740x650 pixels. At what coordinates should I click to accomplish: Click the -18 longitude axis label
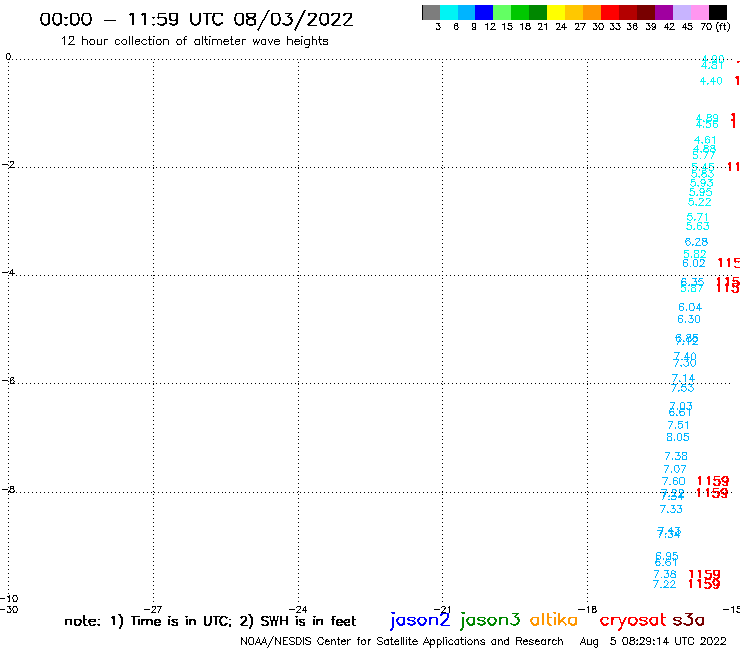588,609
